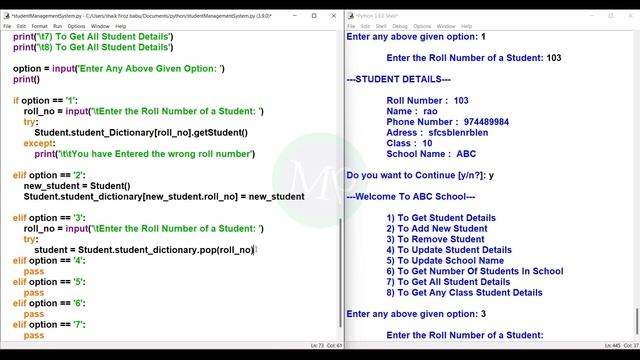Screen dimensions: 640x360
Task: Click the line elif option == '7':
Action: 49,324
